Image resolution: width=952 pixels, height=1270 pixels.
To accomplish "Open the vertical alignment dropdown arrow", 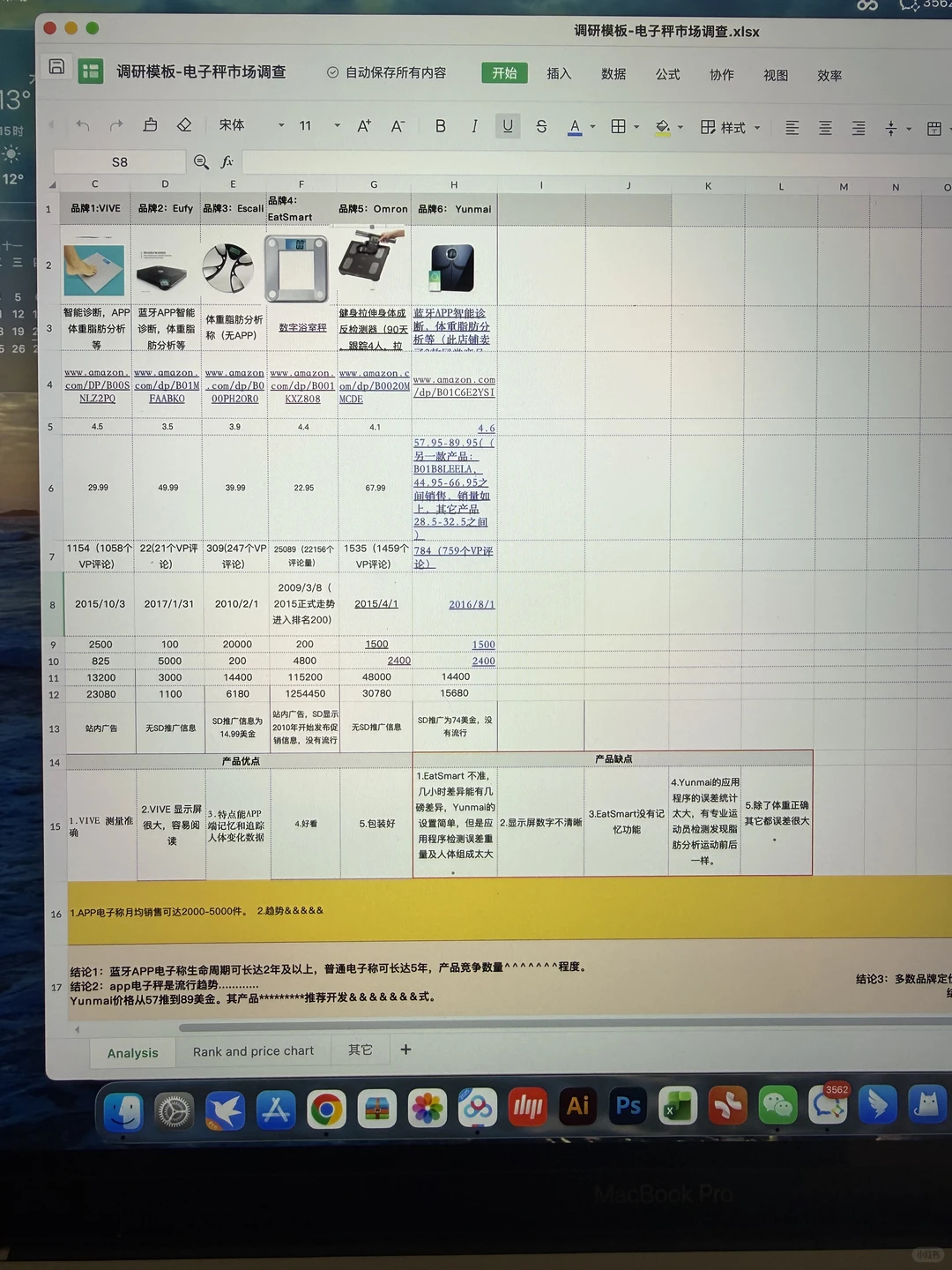I will 909,129.
